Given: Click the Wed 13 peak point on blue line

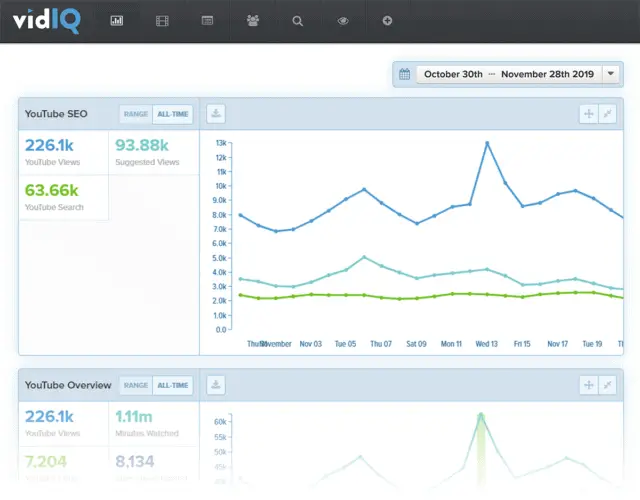Looking at the screenshot, I should [x=487, y=143].
